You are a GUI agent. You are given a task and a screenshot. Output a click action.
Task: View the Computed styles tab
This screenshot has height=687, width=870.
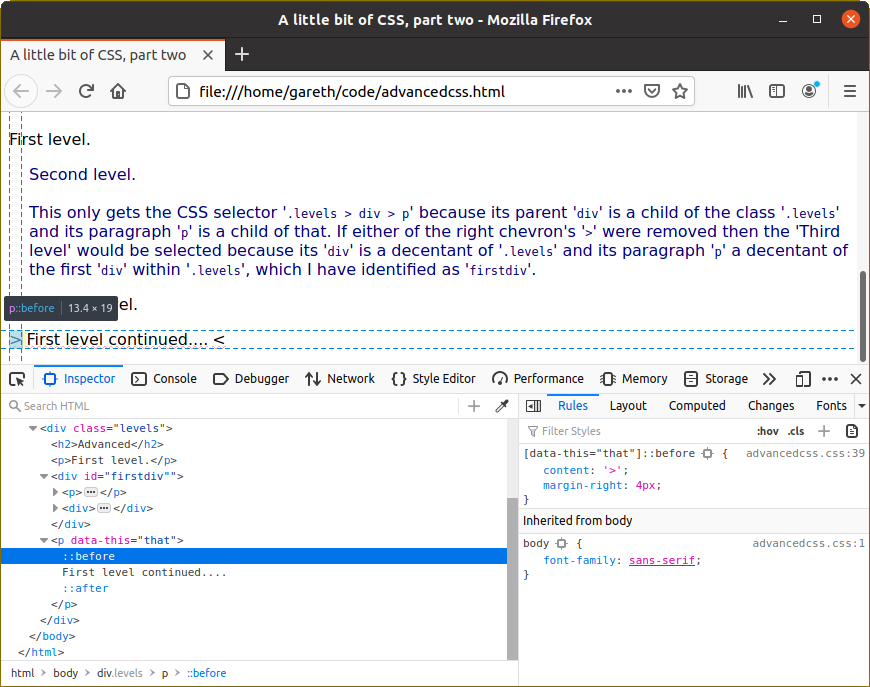pos(697,406)
